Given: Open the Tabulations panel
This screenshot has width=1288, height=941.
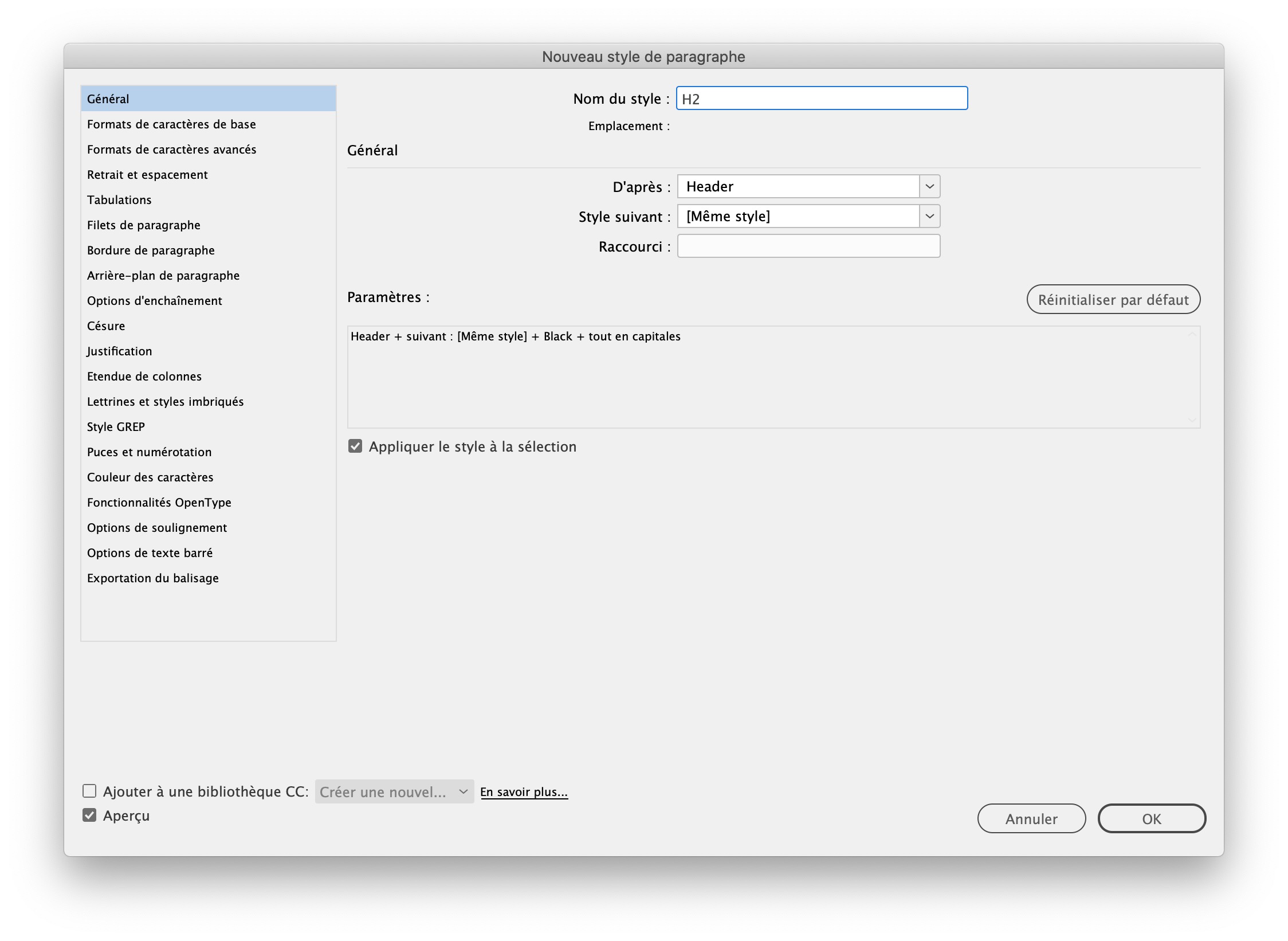Looking at the screenshot, I should (x=119, y=199).
